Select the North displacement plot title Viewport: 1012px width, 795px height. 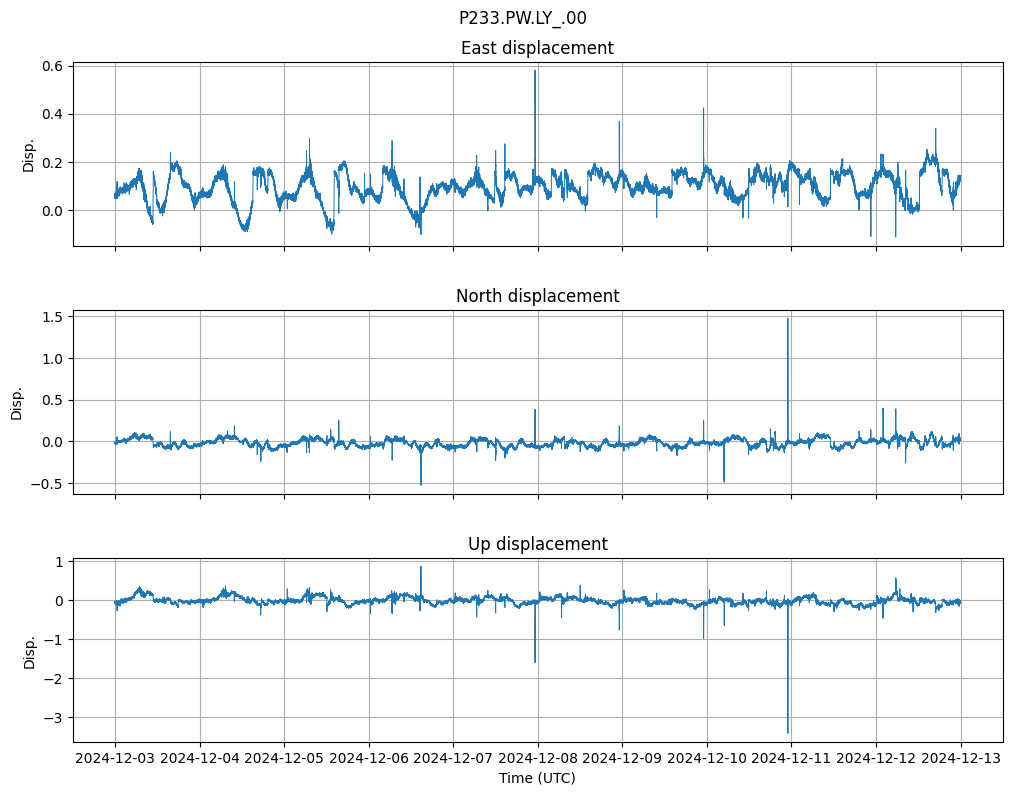click(x=537, y=296)
